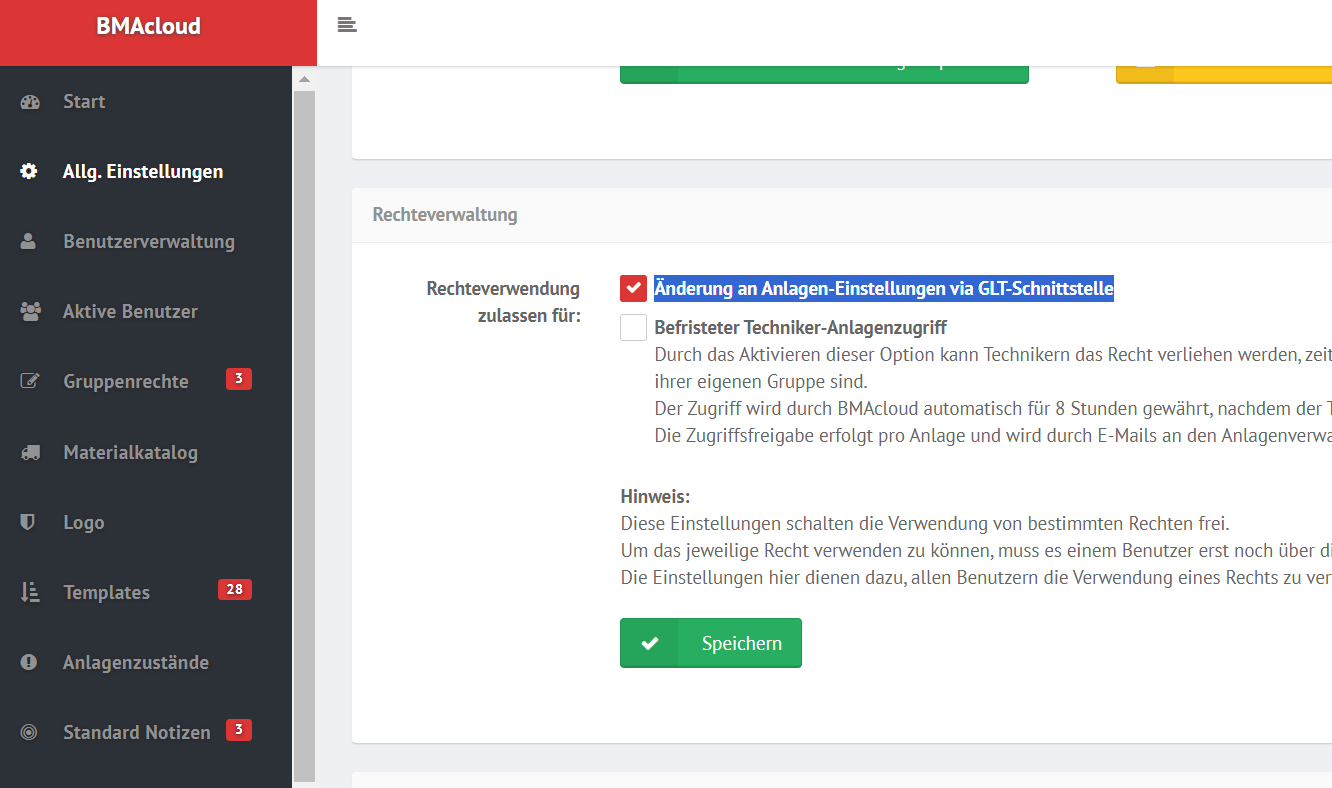Click the Rechteverwaltung section heading
Viewport: 1332px width, 788px height.
445,214
